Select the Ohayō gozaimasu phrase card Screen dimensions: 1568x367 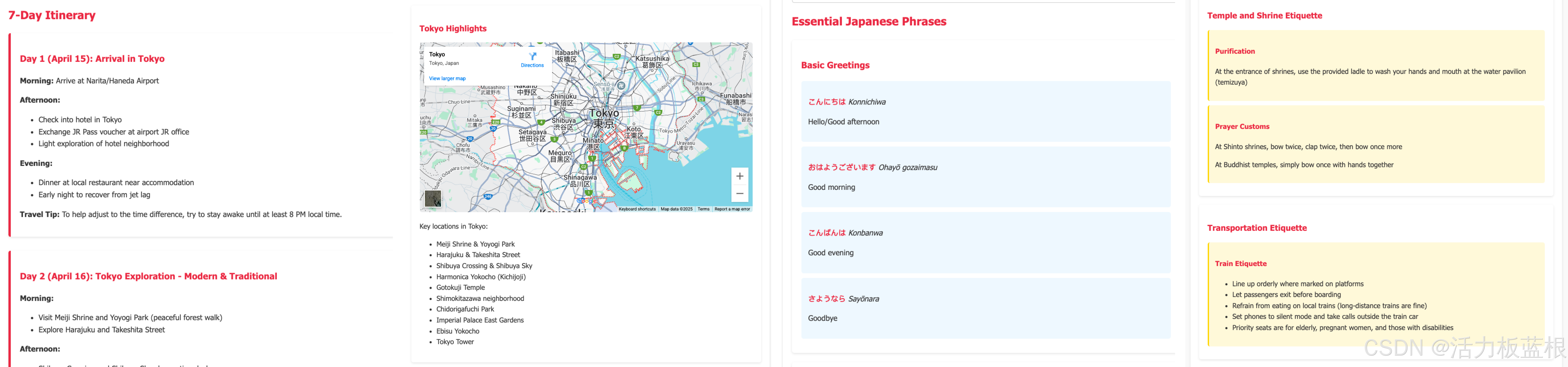[x=985, y=177]
